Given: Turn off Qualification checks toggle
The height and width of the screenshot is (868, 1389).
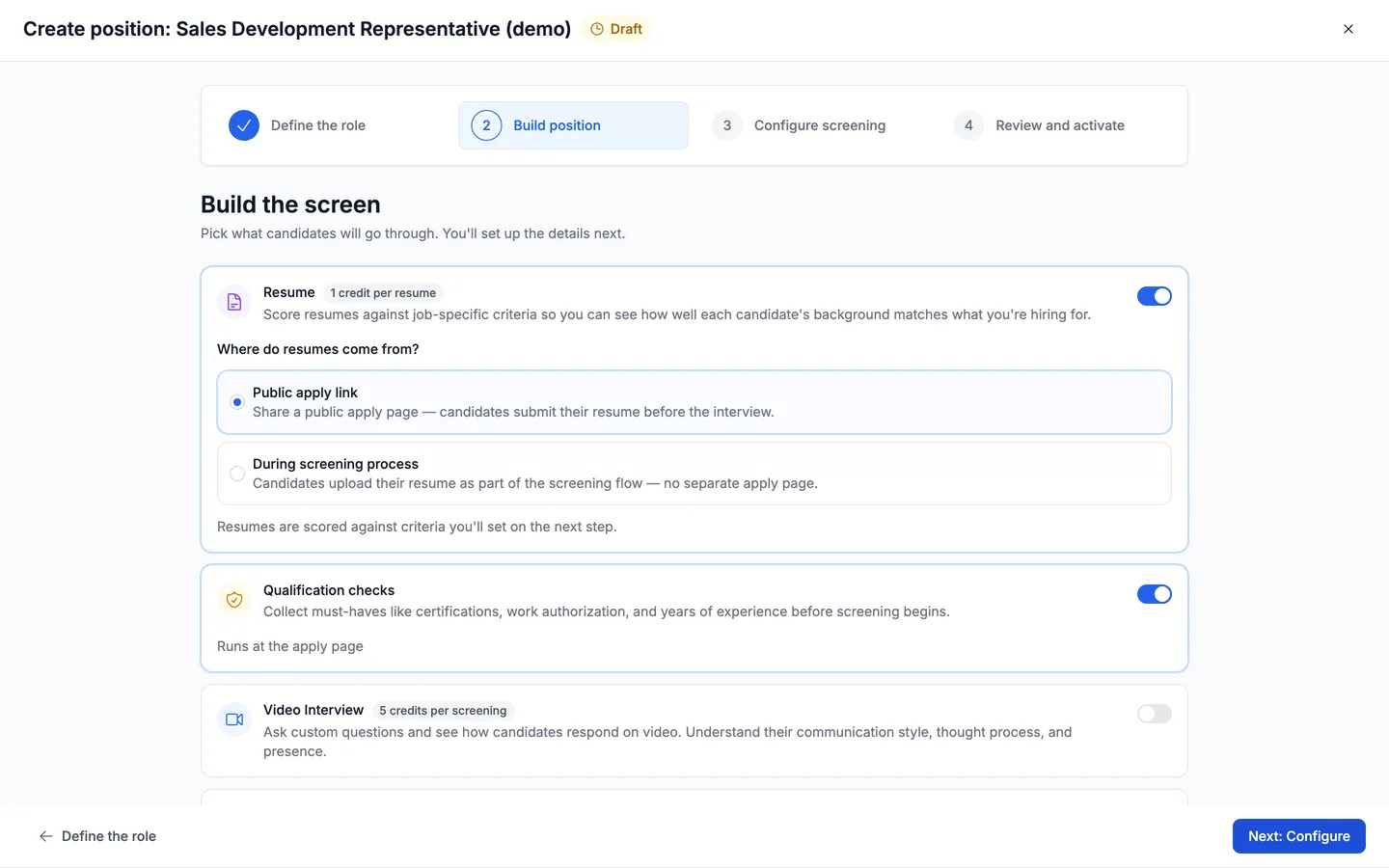Looking at the screenshot, I should click(x=1155, y=594).
